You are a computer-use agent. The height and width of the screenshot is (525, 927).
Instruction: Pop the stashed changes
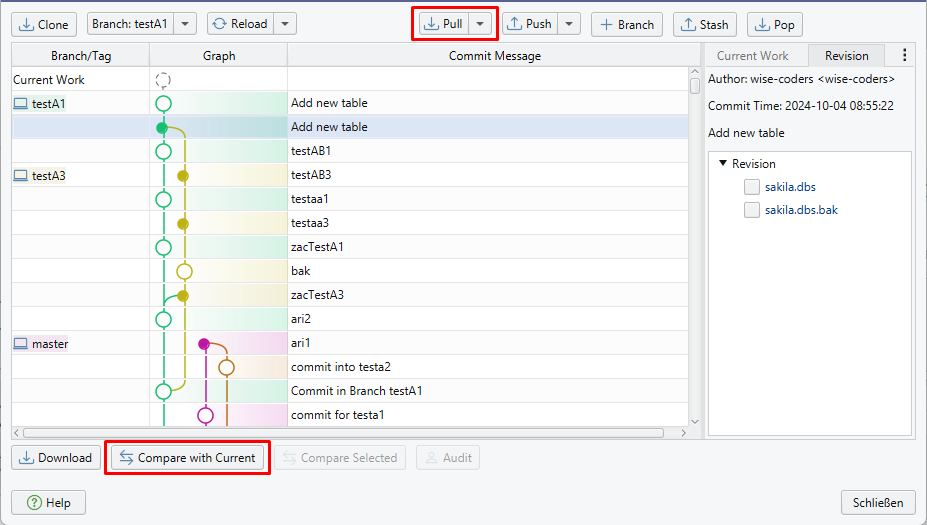coord(775,25)
